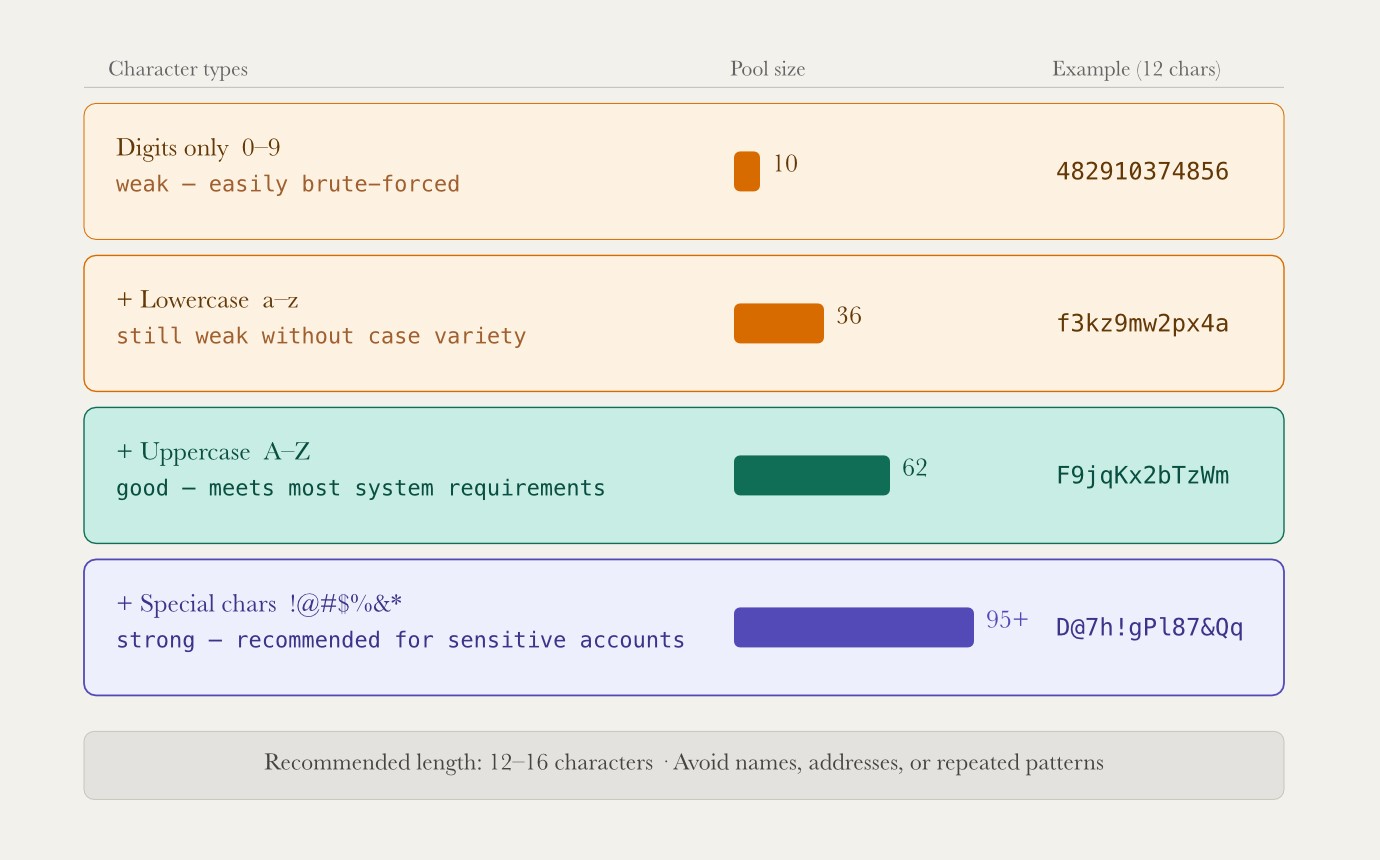Image resolution: width=1380 pixels, height=860 pixels.
Task: Select example password f3kz9mw2px4a
Action: tap(1142, 324)
